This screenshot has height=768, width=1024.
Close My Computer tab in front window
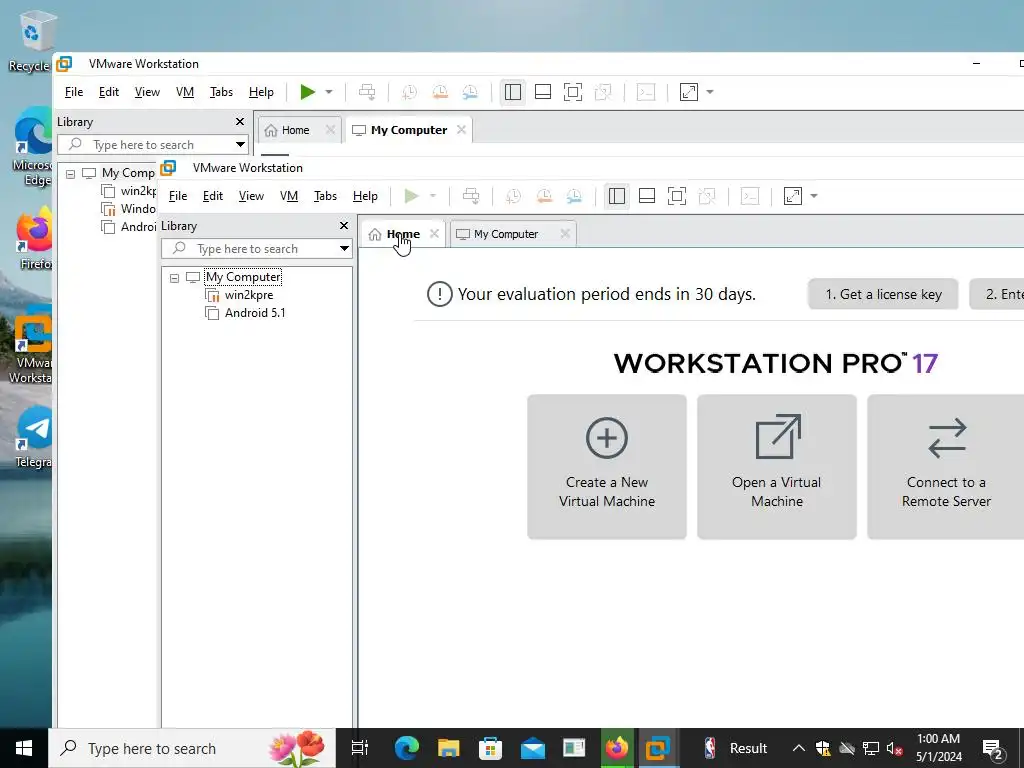(565, 234)
